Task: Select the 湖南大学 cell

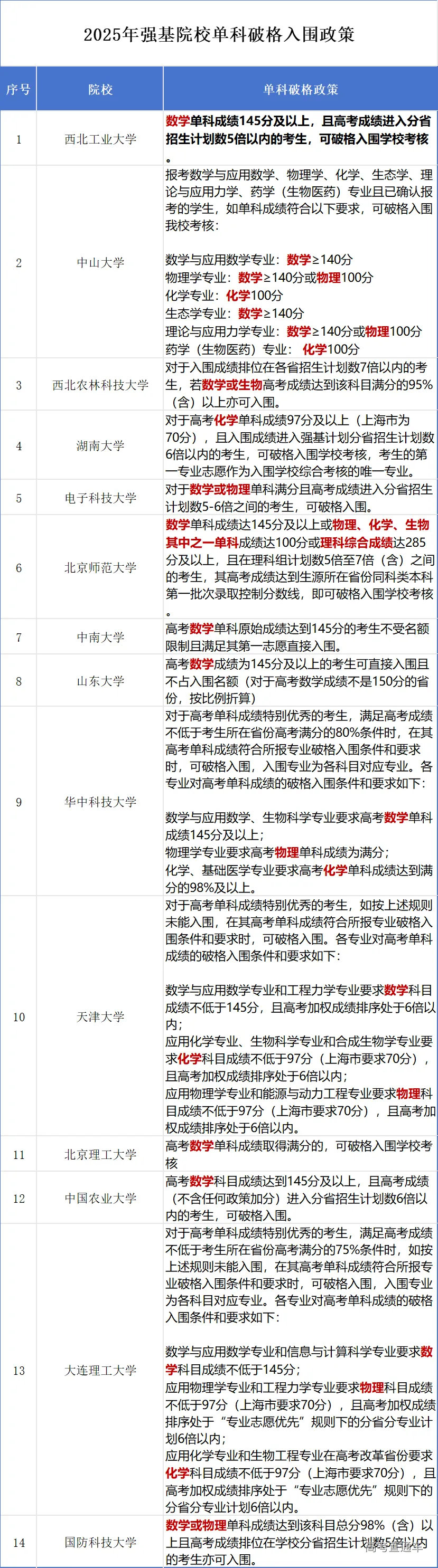Action: pos(100,445)
